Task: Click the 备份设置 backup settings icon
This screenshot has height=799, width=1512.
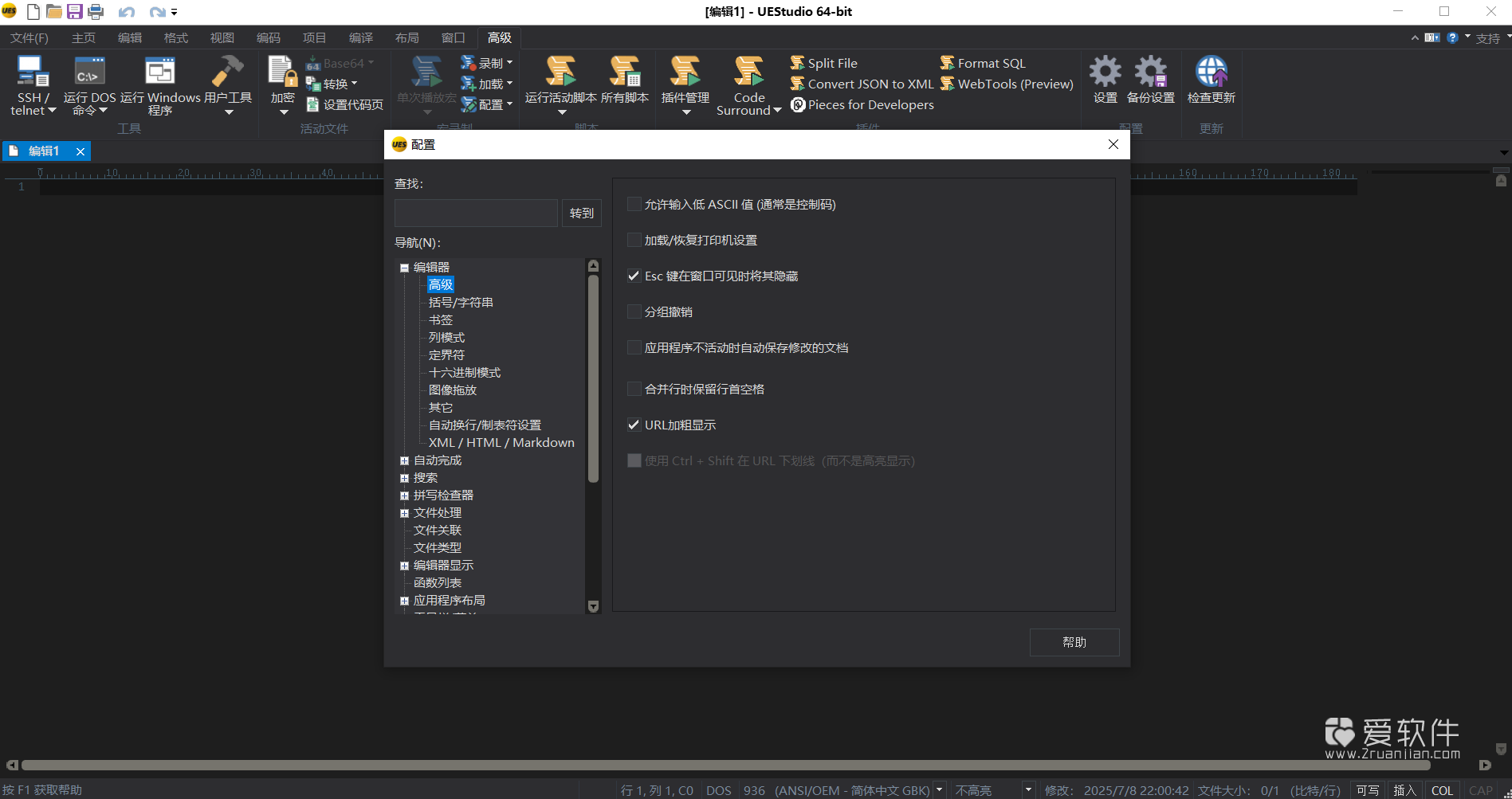Action: (1150, 71)
